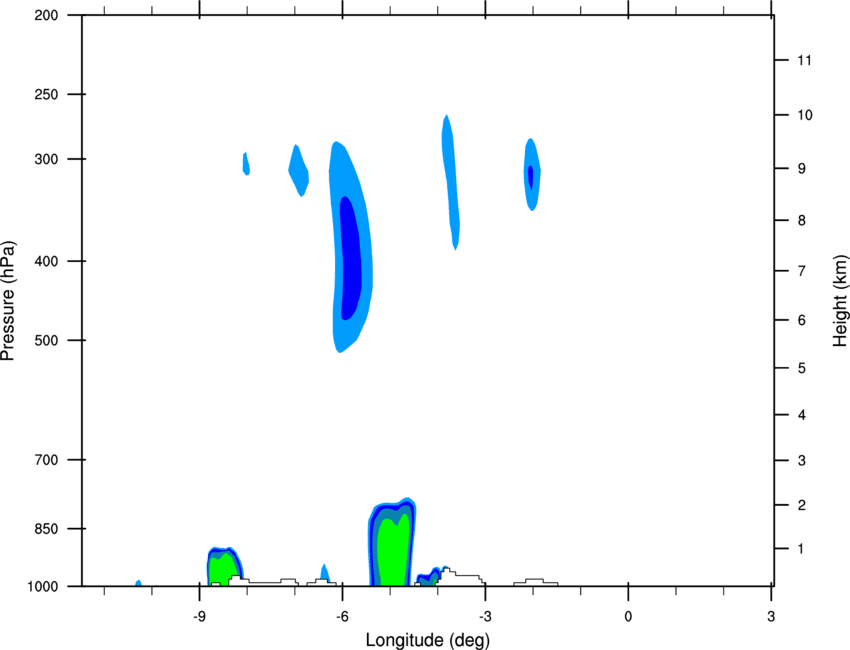850x650 pixels.
Task: Click the 'Pressure (hPa)' axis title
Action: pyautogui.click(x=8, y=301)
